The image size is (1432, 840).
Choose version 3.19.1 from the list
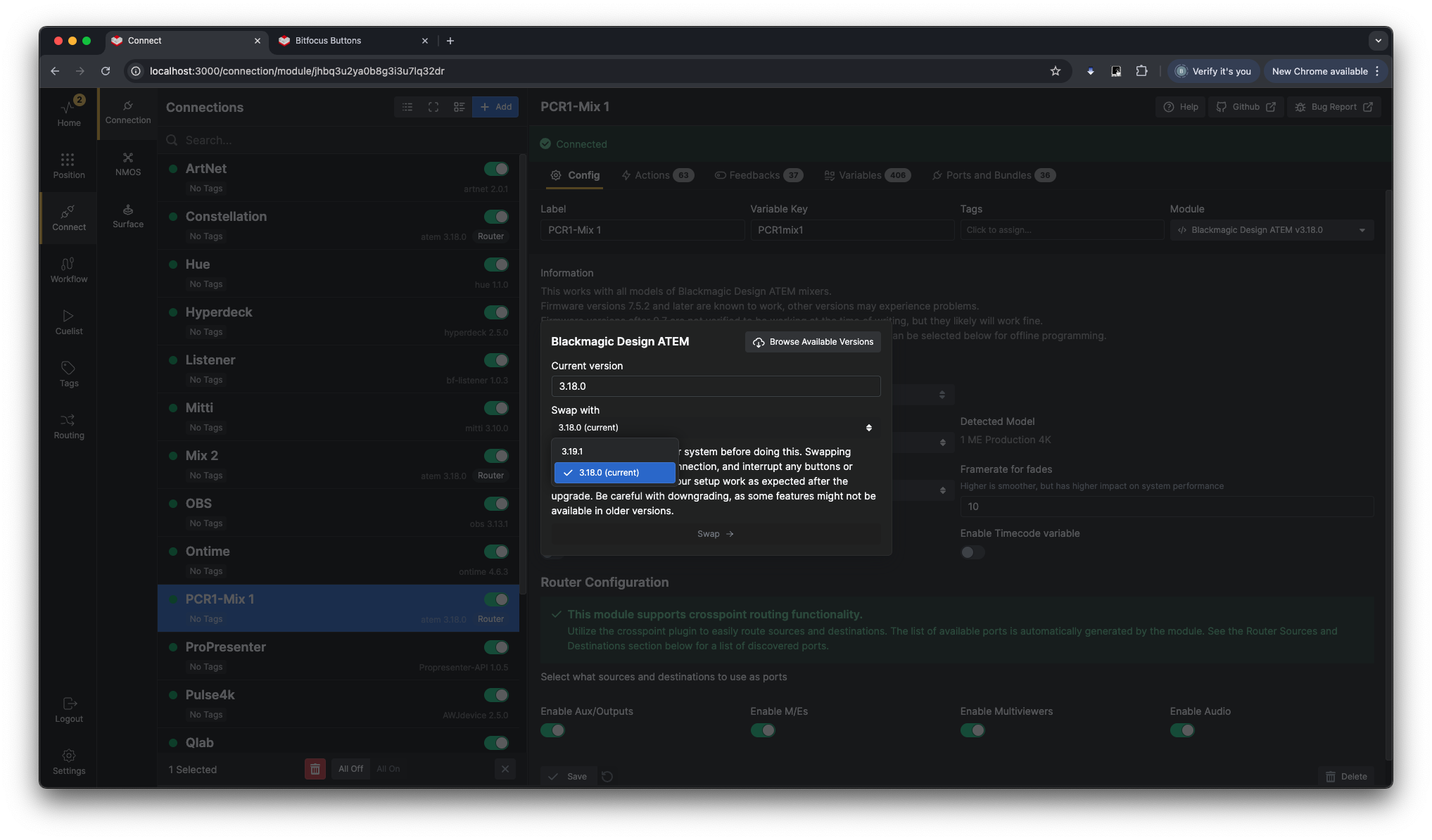tap(614, 452)
